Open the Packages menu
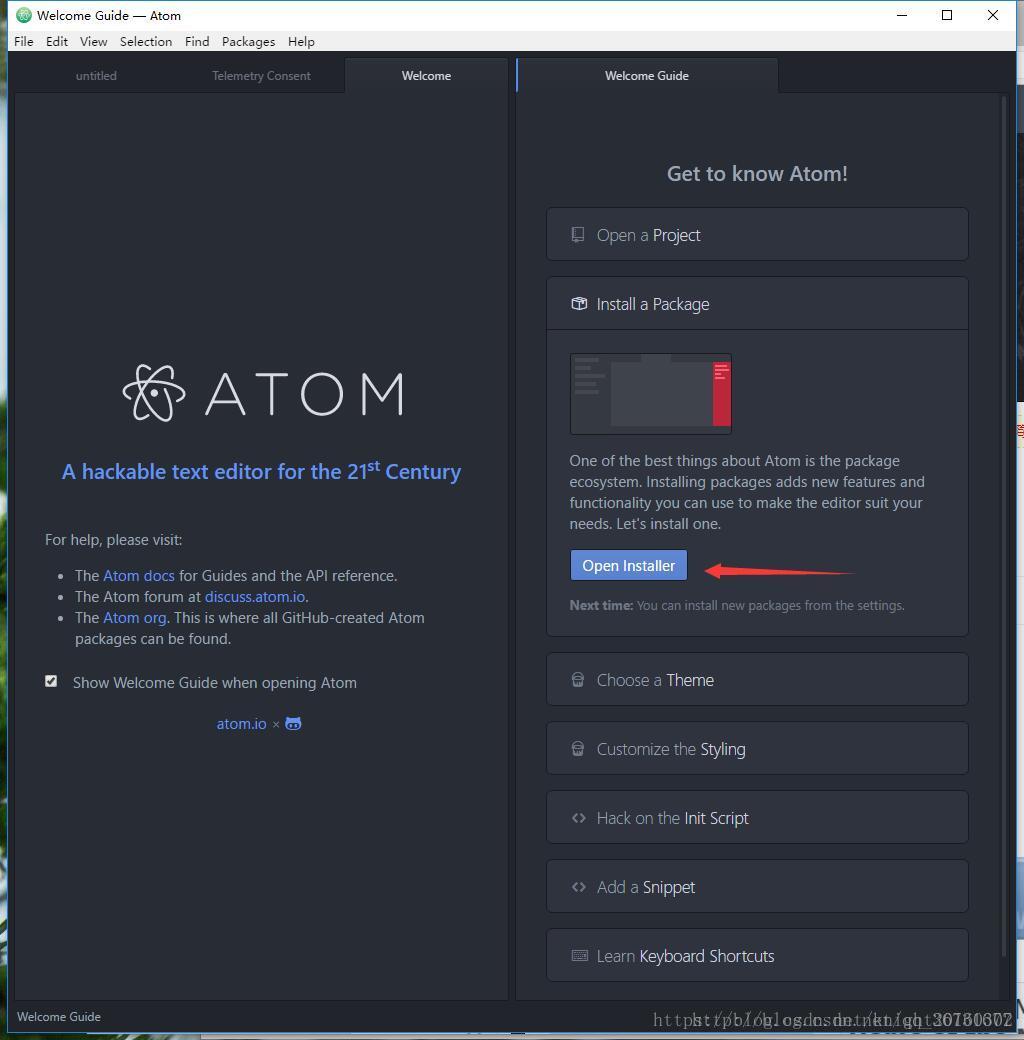The image size is (1024, 1040). [x=249, y=41]
